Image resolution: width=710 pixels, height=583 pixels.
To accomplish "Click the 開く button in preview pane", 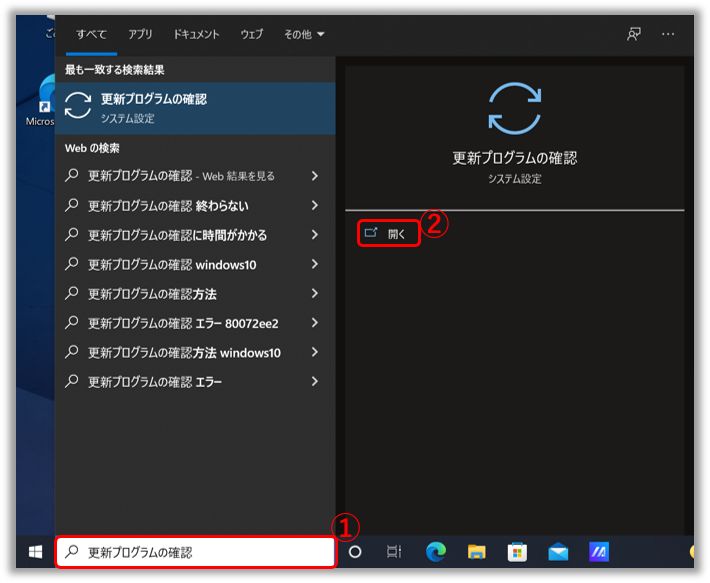I will point(389,234).
